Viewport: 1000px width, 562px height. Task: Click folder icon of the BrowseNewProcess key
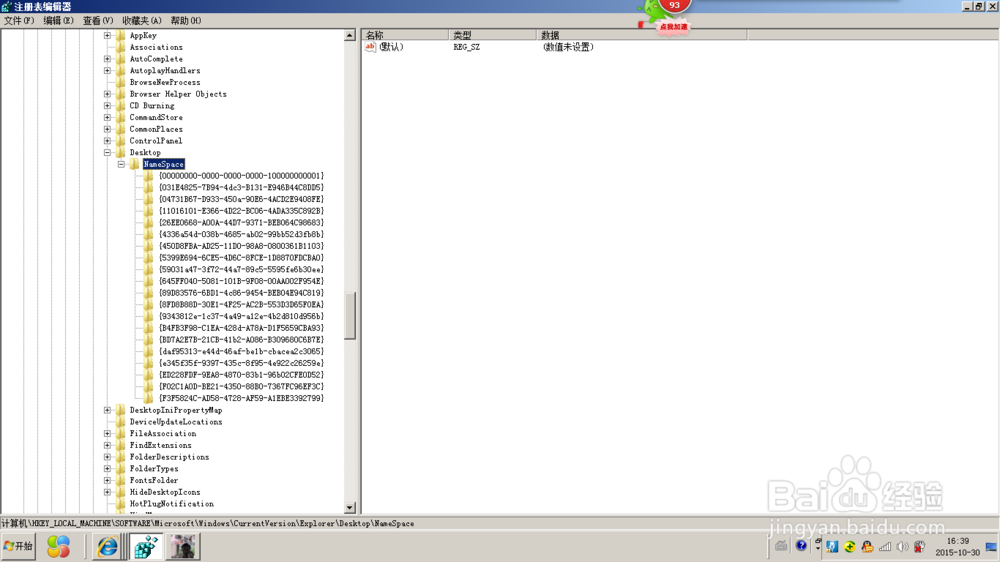pyautogui.click(x=121, y=82)
